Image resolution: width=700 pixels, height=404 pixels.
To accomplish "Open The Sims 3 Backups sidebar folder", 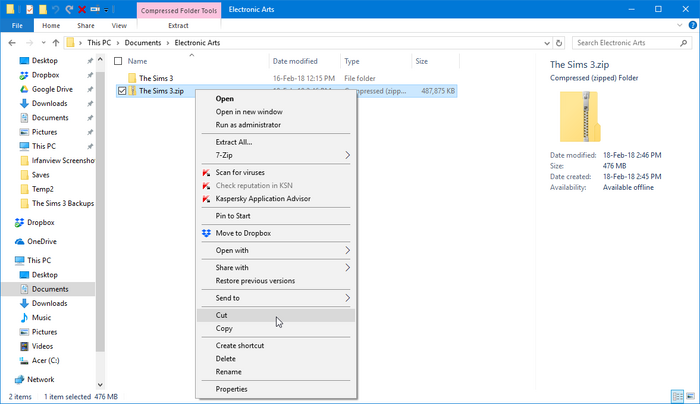I will tap(63, 203).
